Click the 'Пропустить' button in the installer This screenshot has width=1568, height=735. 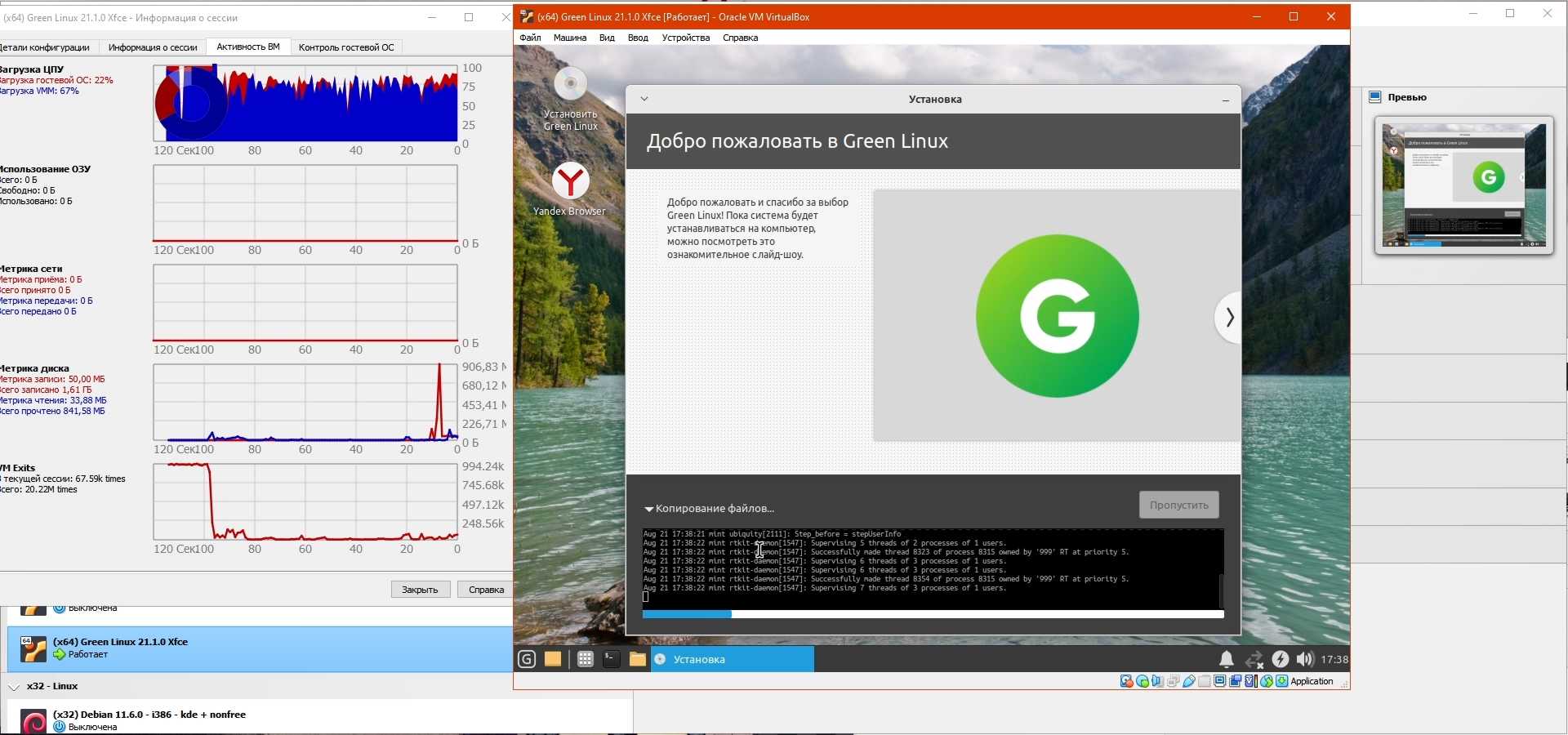(x=1179, y=505)
